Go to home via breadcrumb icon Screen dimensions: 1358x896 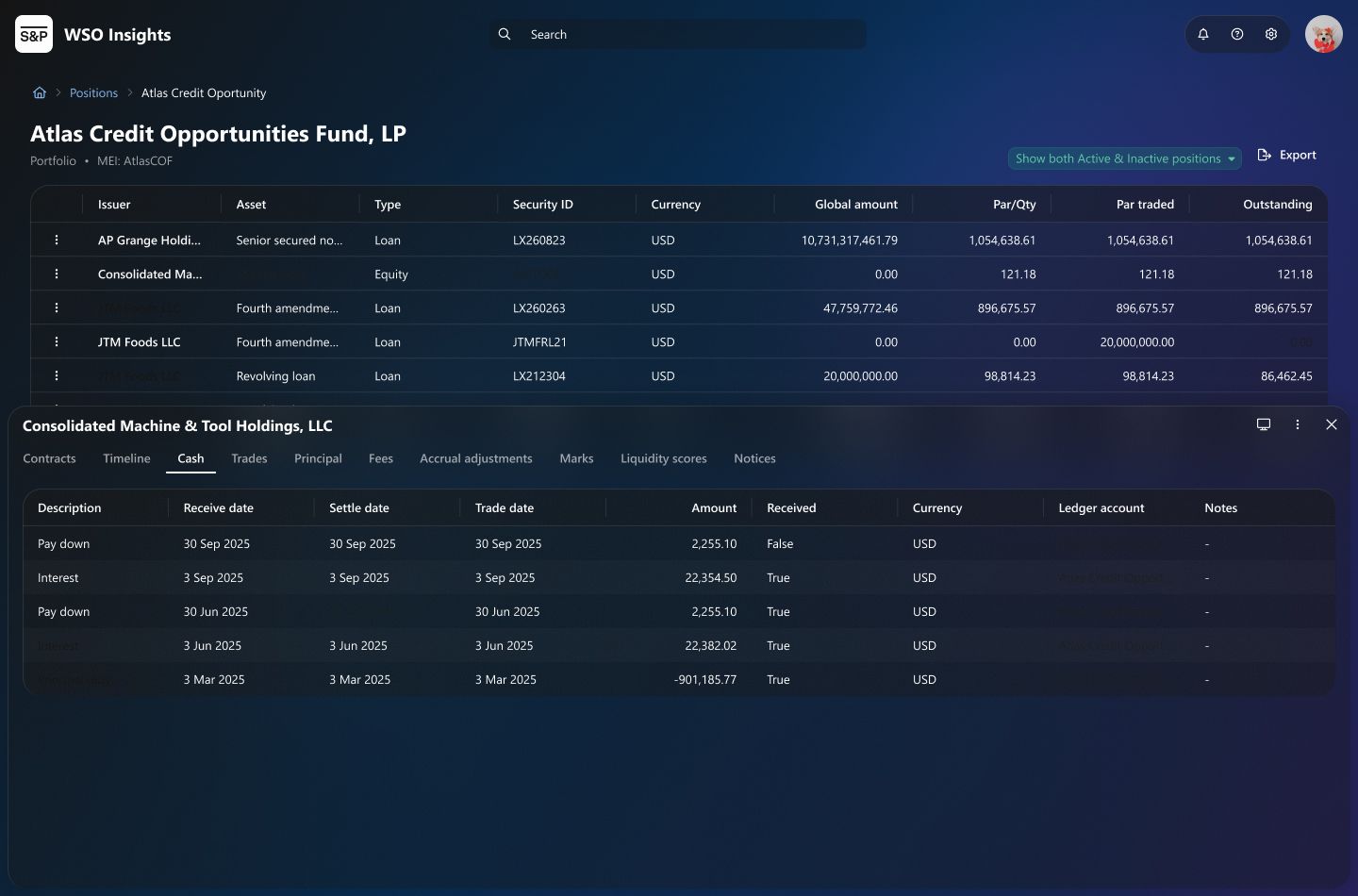40,92
